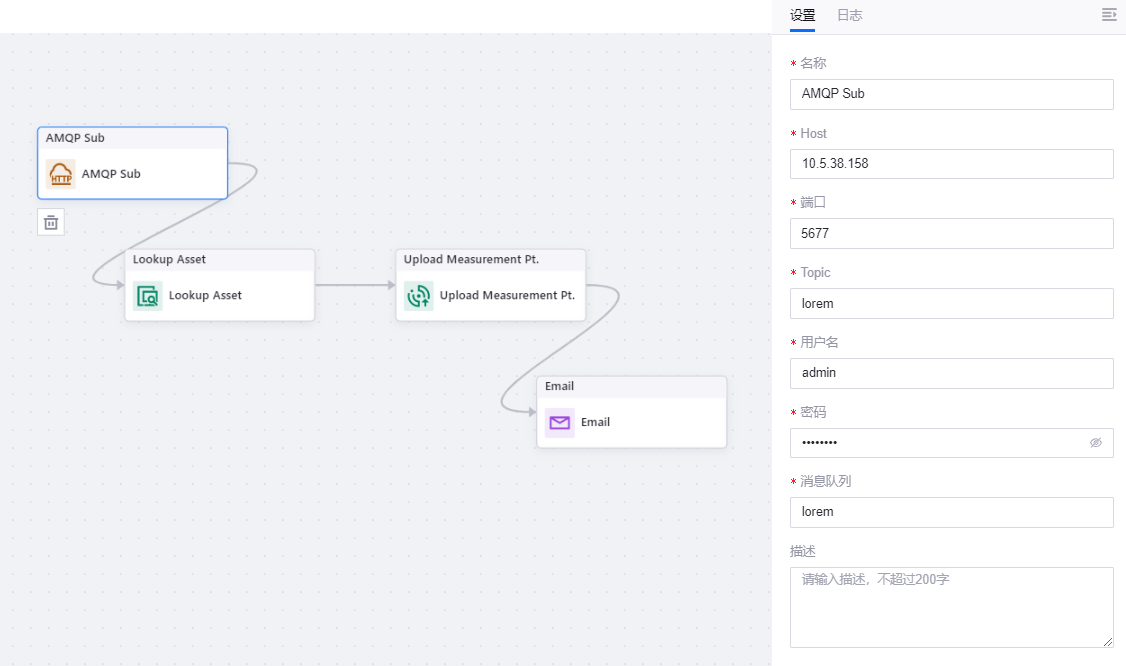Click inside the 密码 password field
The width and height of the screenshot is (1126, 666).
[x=935, y=443]
